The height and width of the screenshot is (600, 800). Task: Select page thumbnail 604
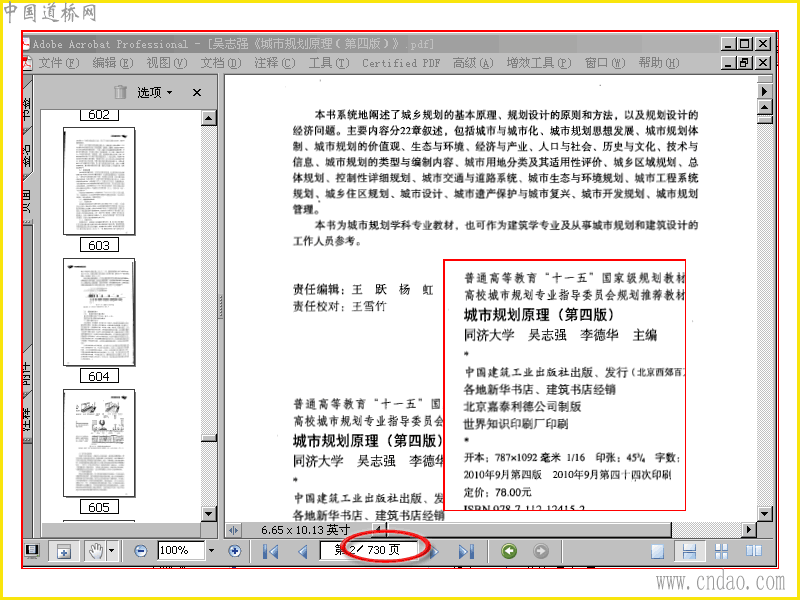coord(99,312)
